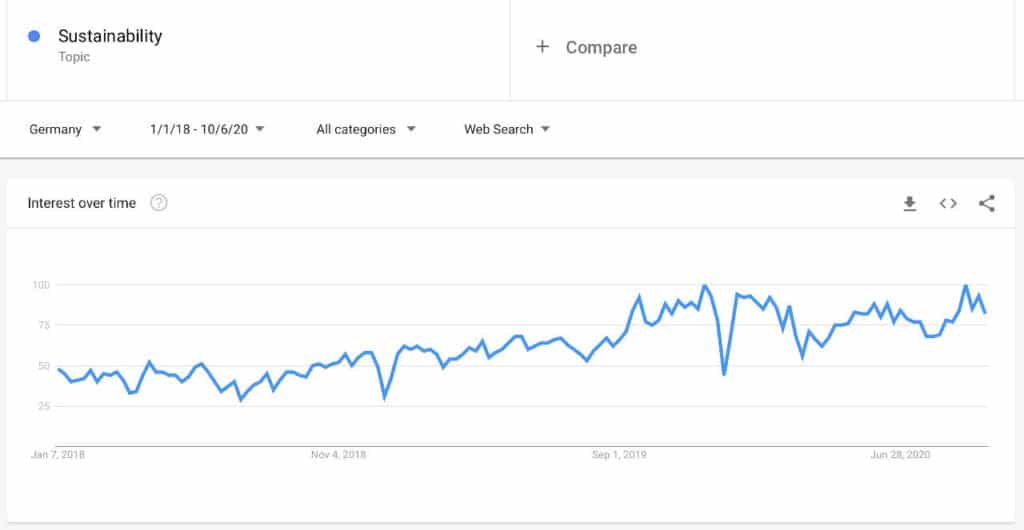1024x530 pixels.
Task: Open the Web Search type dropdown
Action: point(507,129)
